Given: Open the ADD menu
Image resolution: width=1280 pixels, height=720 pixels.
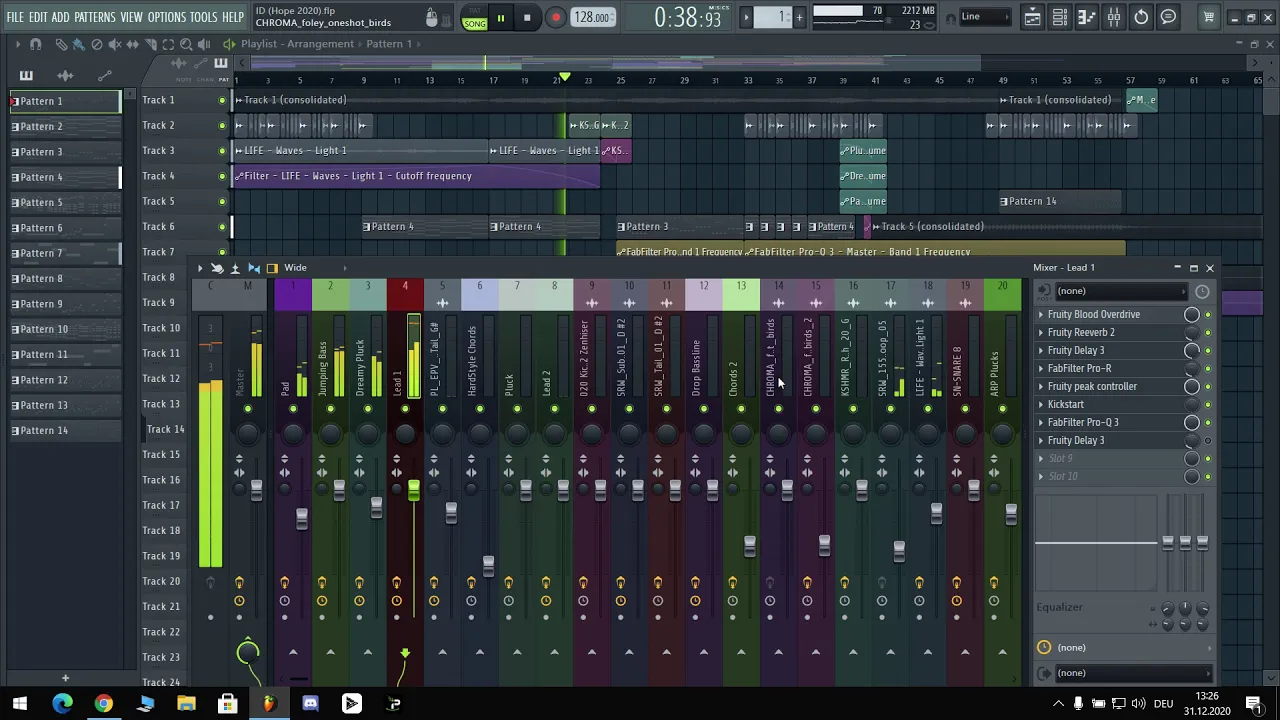Looking at the screenshot, I should point(61,18).
